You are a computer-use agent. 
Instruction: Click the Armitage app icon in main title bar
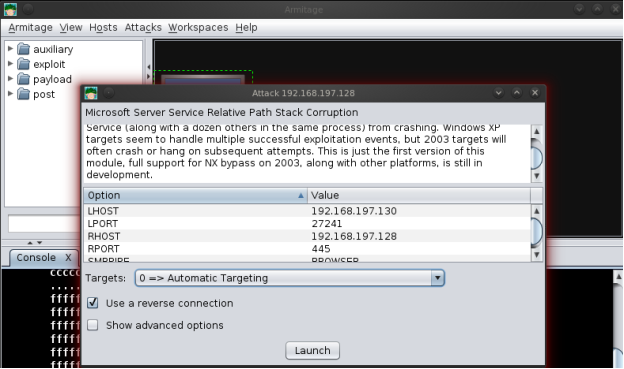pyautogui.click(x=10, y=9)
